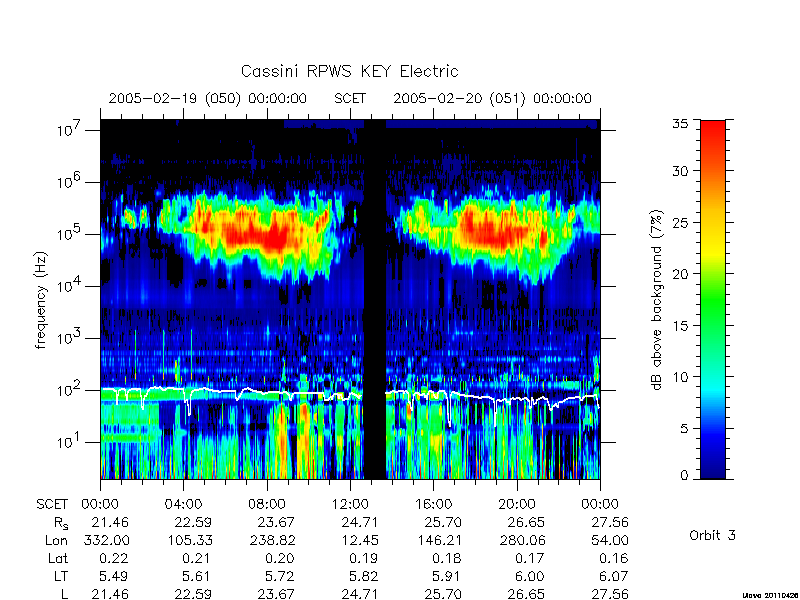This screenshot has width=800, height=600.
Task: Click the 'SCET' row label under the plot
Action: click(x=52, y=504)
